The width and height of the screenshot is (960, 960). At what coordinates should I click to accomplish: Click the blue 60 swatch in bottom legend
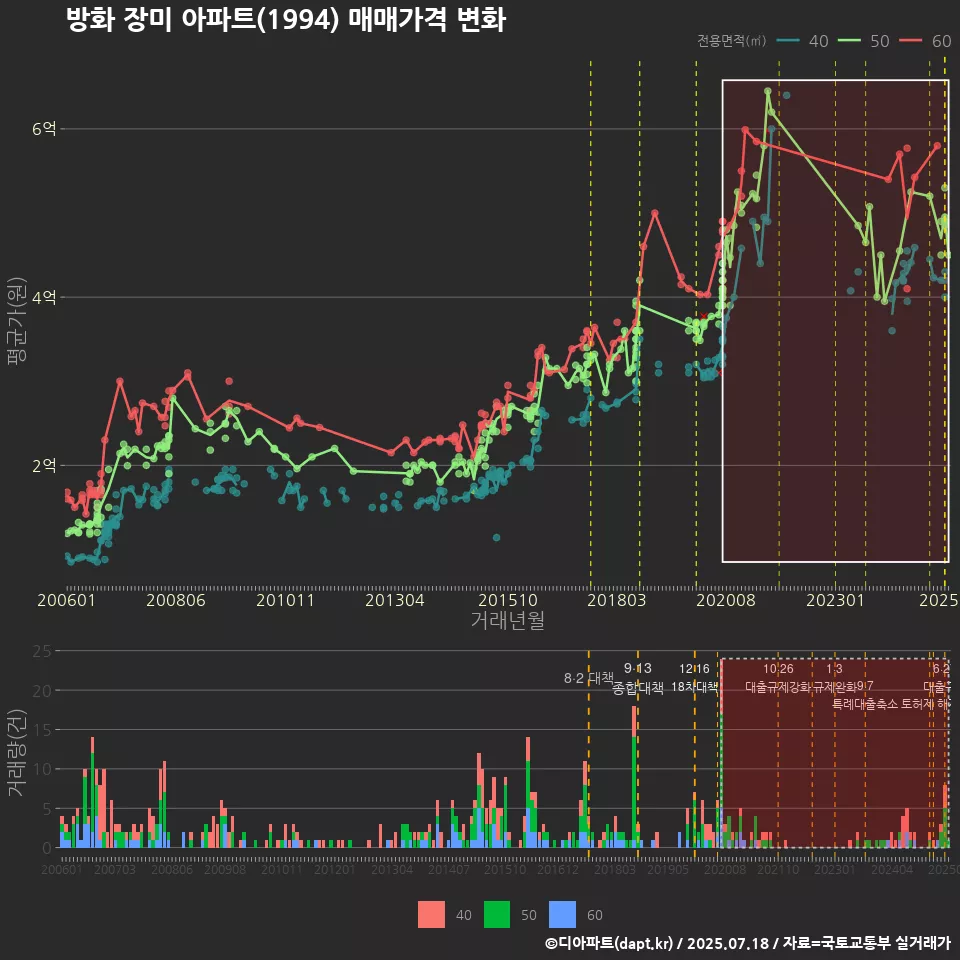pos(562,915)
